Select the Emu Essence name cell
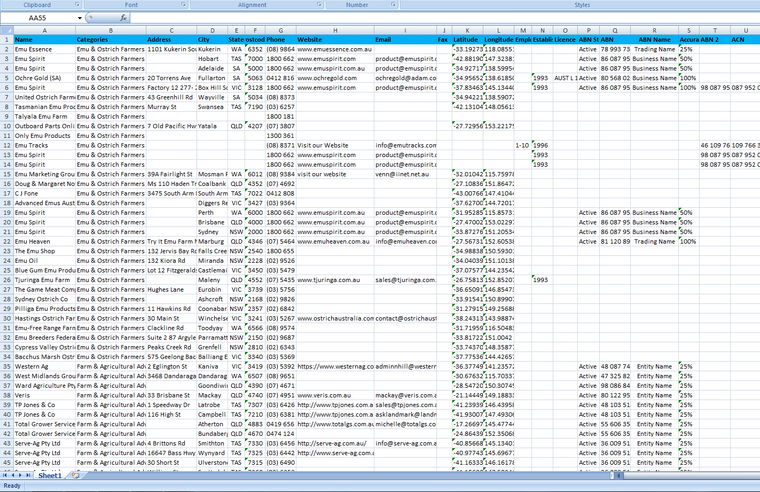The width and height of the screenshot is (760, 492). click(x=45, y=49)
